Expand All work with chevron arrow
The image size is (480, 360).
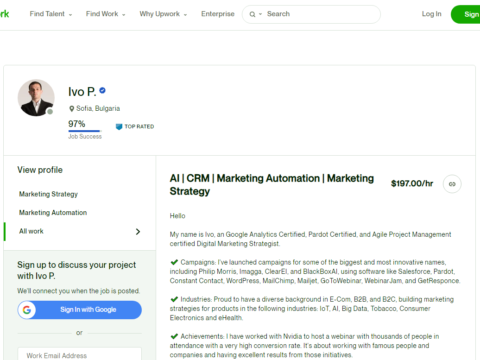pyautogui.click(x=138, y=232)
